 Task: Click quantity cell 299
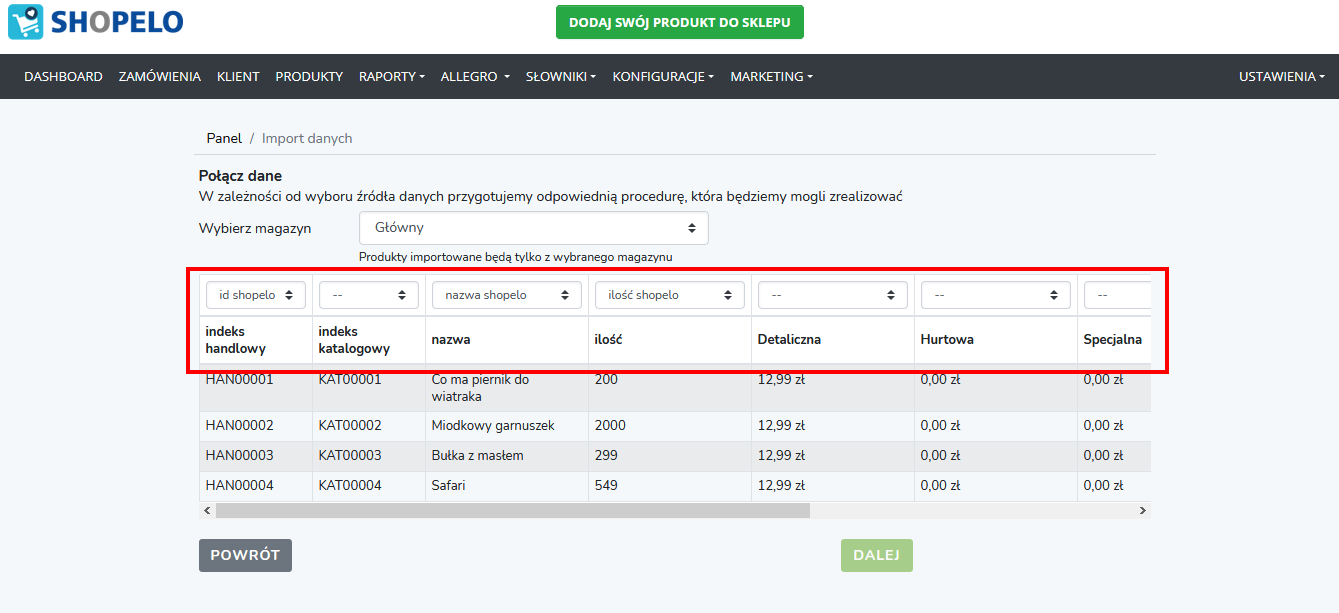pos(670,456)
